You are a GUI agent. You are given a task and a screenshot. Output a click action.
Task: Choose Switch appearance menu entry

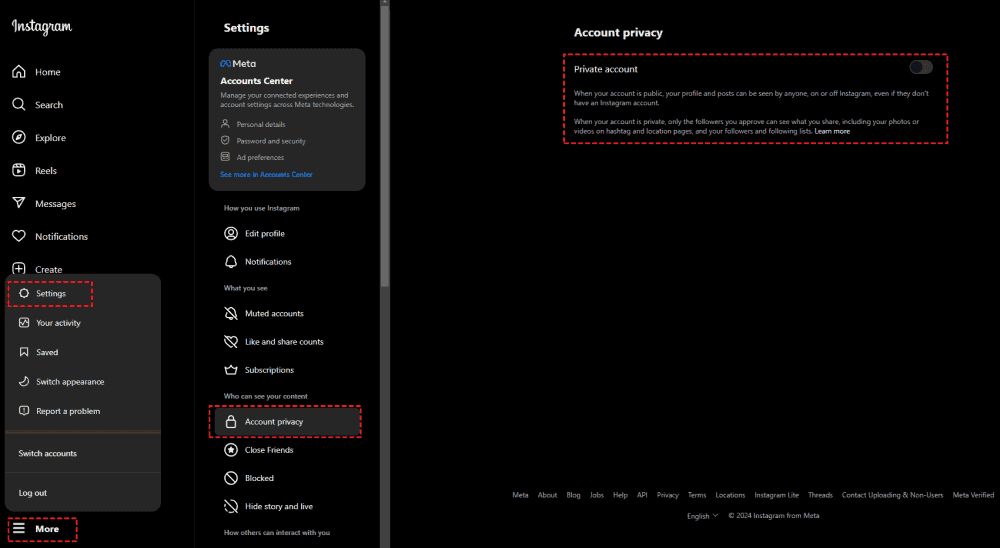click(x=69, y=382)
